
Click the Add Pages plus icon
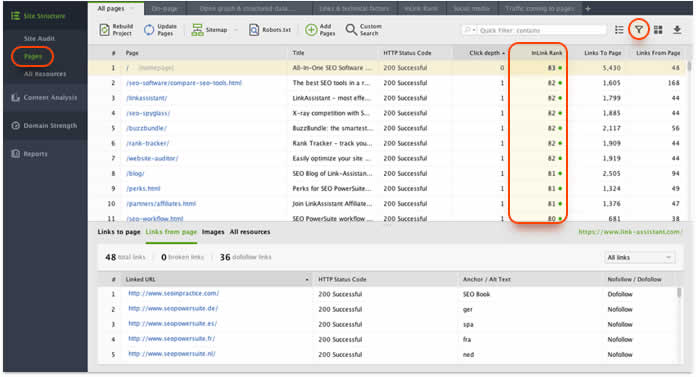[311, 30]
